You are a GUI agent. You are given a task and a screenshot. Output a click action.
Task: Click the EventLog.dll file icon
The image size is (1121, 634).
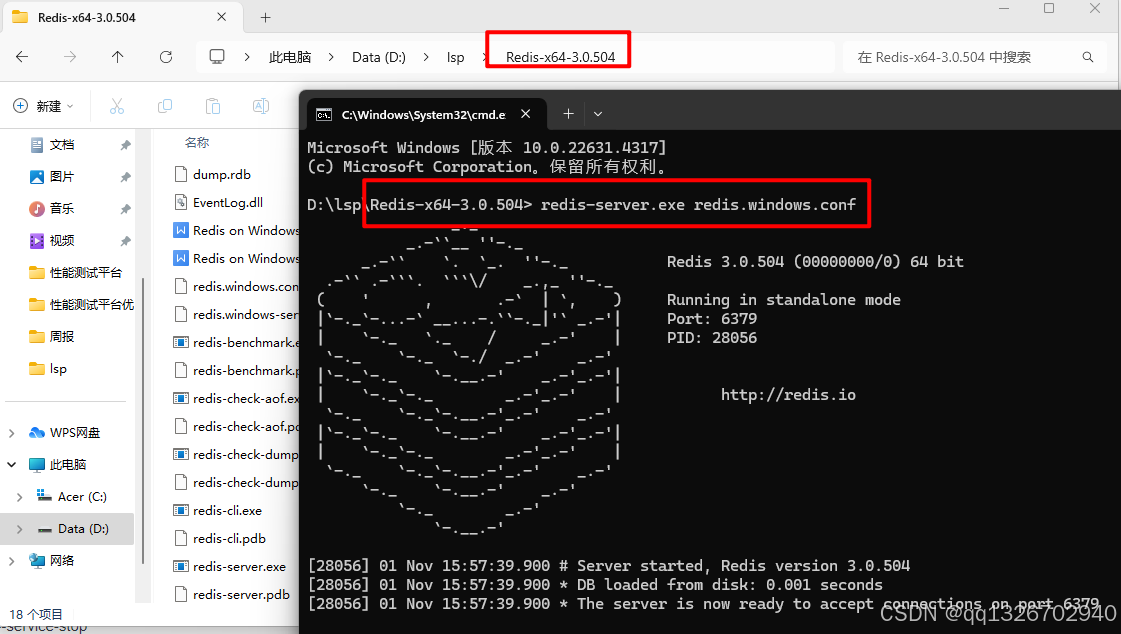pos(181,202)
